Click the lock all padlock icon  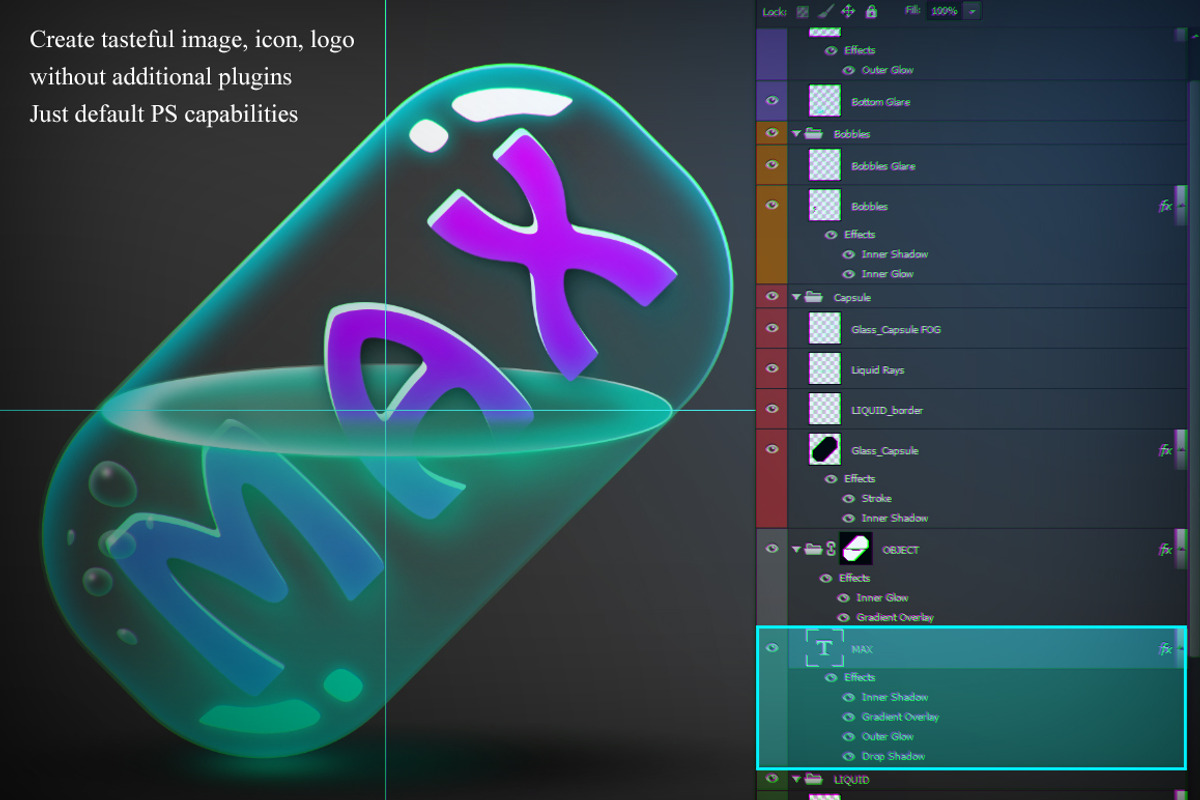(871, 11)
